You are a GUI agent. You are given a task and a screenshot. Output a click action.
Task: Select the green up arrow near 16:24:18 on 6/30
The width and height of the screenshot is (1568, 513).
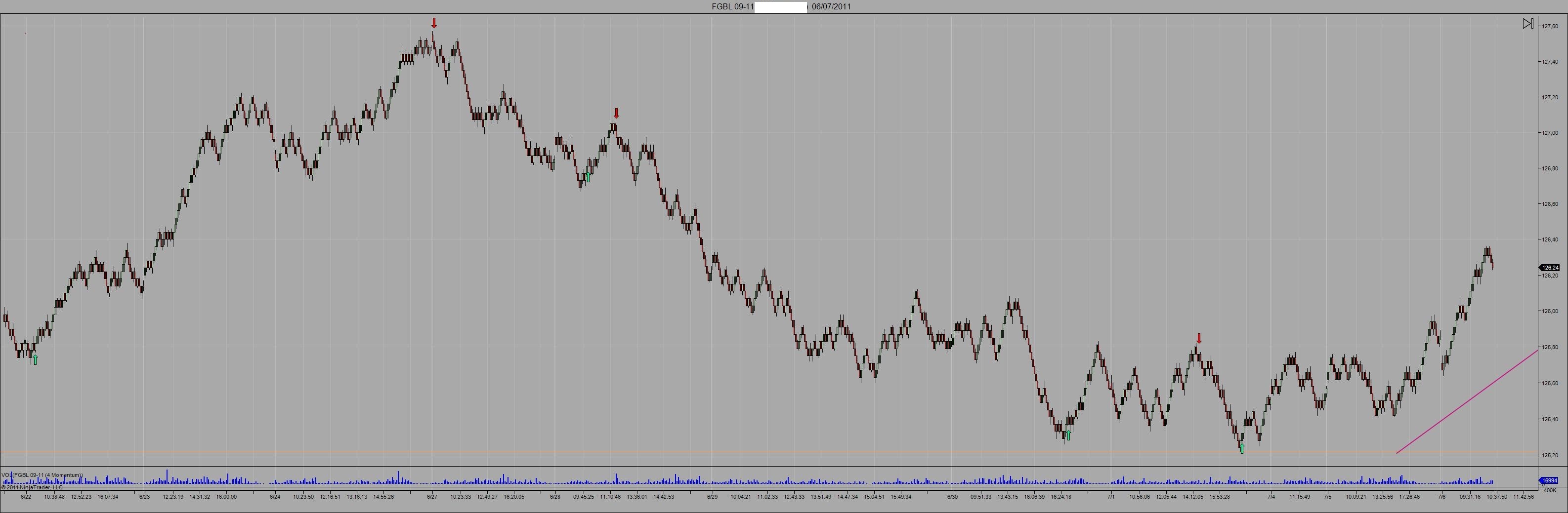1067,435
